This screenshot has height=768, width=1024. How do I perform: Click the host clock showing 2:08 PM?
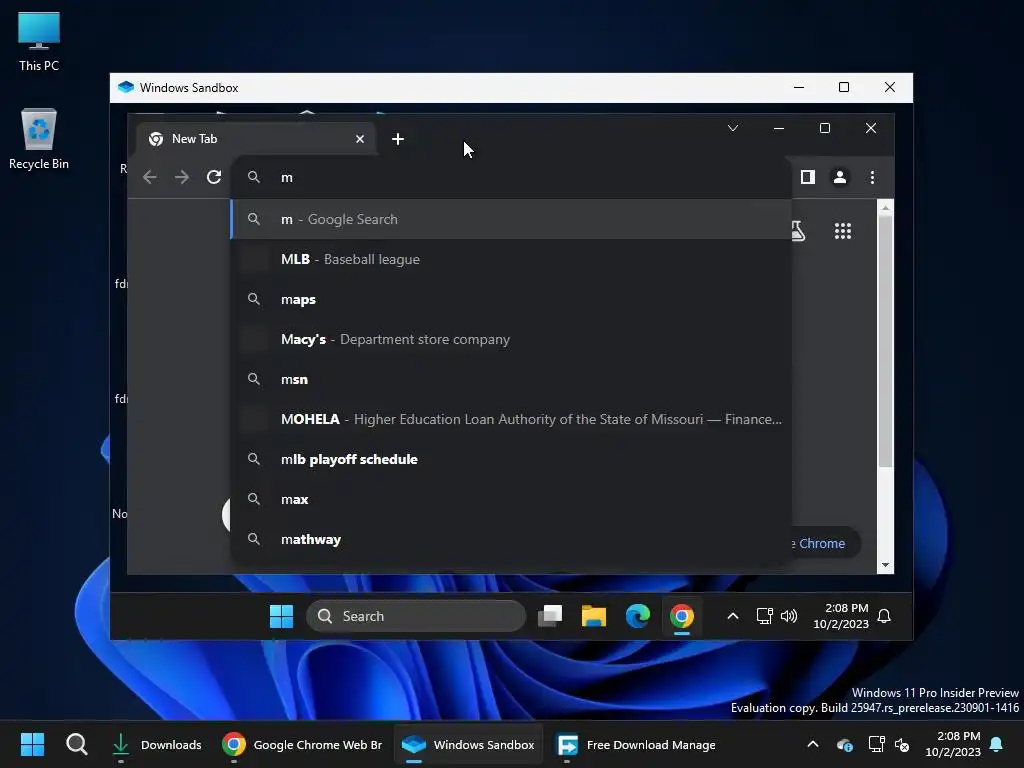953,744
